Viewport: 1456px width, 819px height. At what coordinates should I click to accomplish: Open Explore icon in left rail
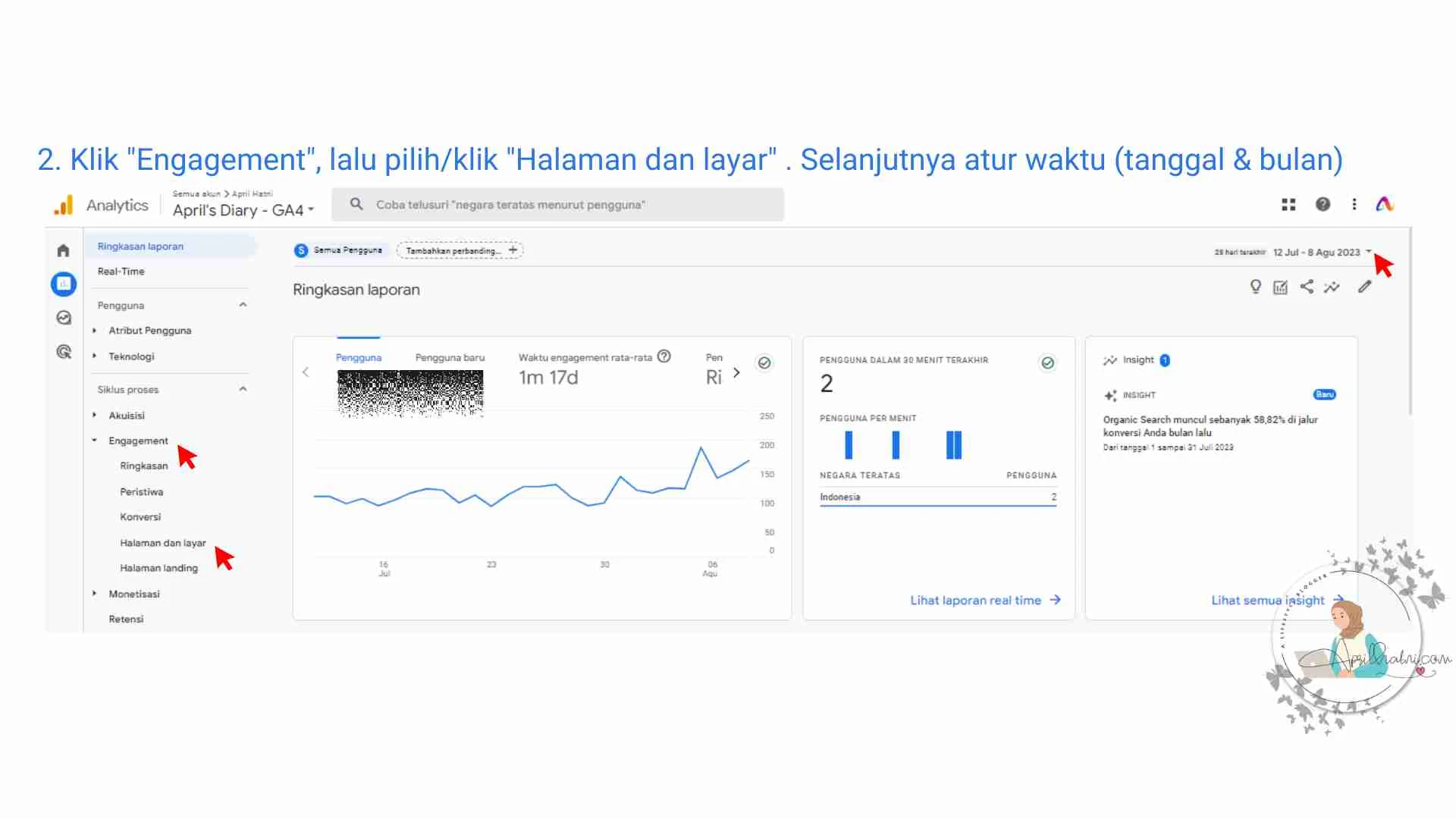(64, 318)
